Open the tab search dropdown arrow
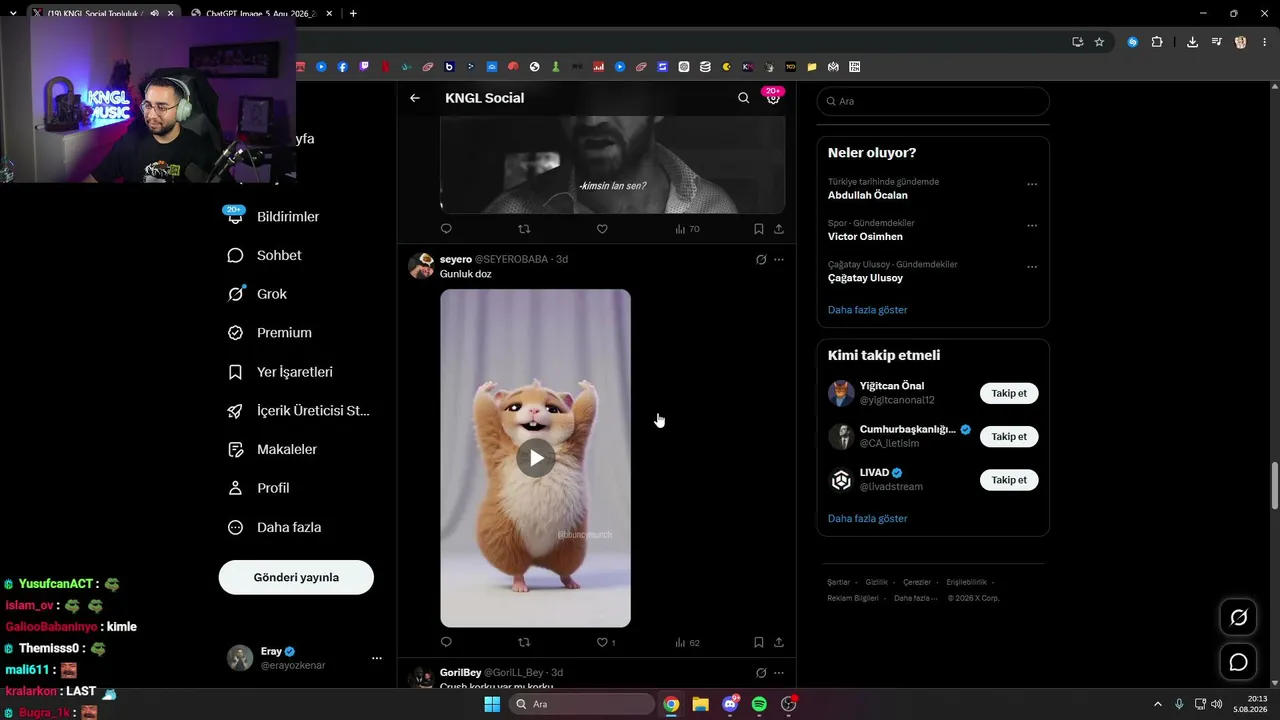 pyautogui.click(x=13, y=13)
